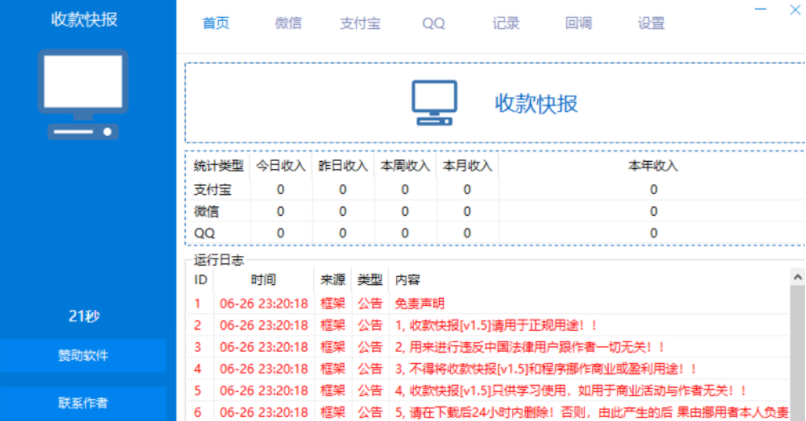Image resolution: width=806 pixels, height=421 pixels.
Task: Open the 设置 tab
Action: [x=651, y=23]
